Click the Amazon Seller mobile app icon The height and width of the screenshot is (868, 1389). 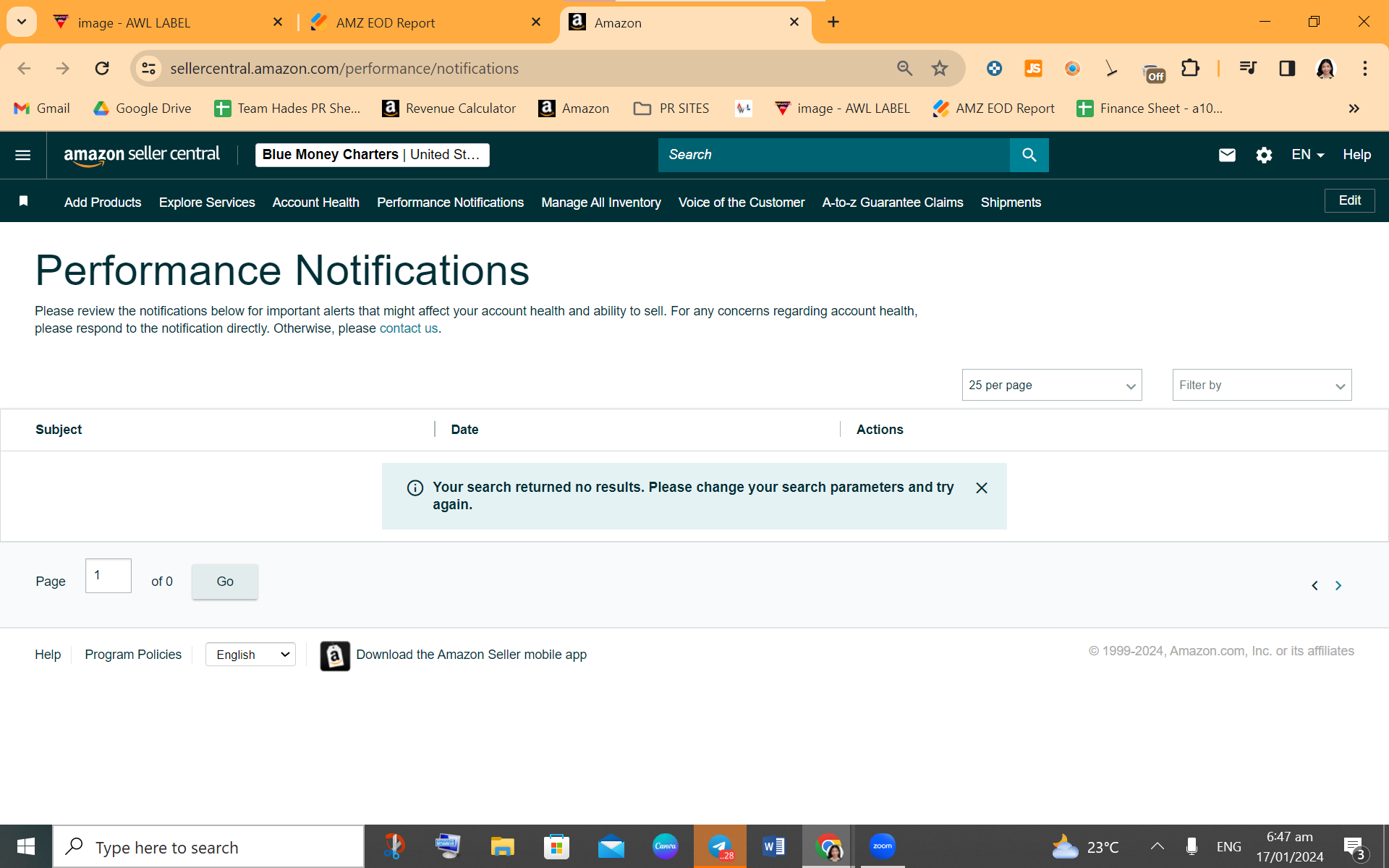[x=335, y=655]
